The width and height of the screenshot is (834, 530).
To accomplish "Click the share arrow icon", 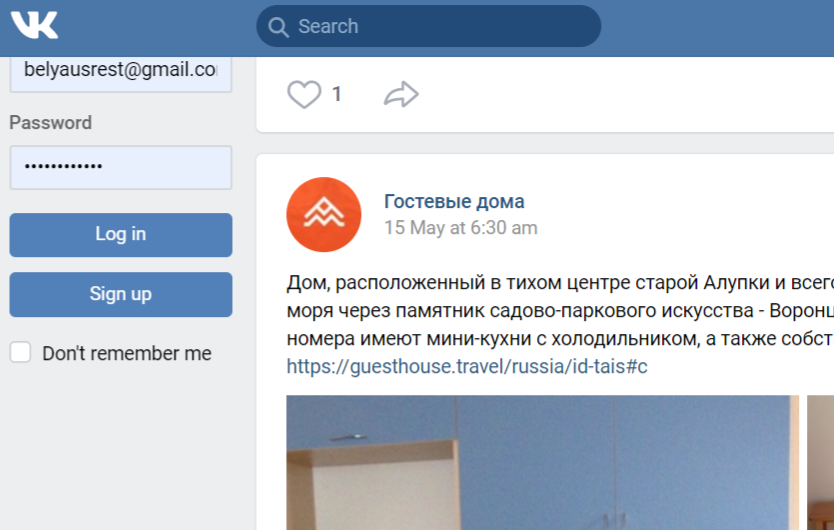I will 401,95.
